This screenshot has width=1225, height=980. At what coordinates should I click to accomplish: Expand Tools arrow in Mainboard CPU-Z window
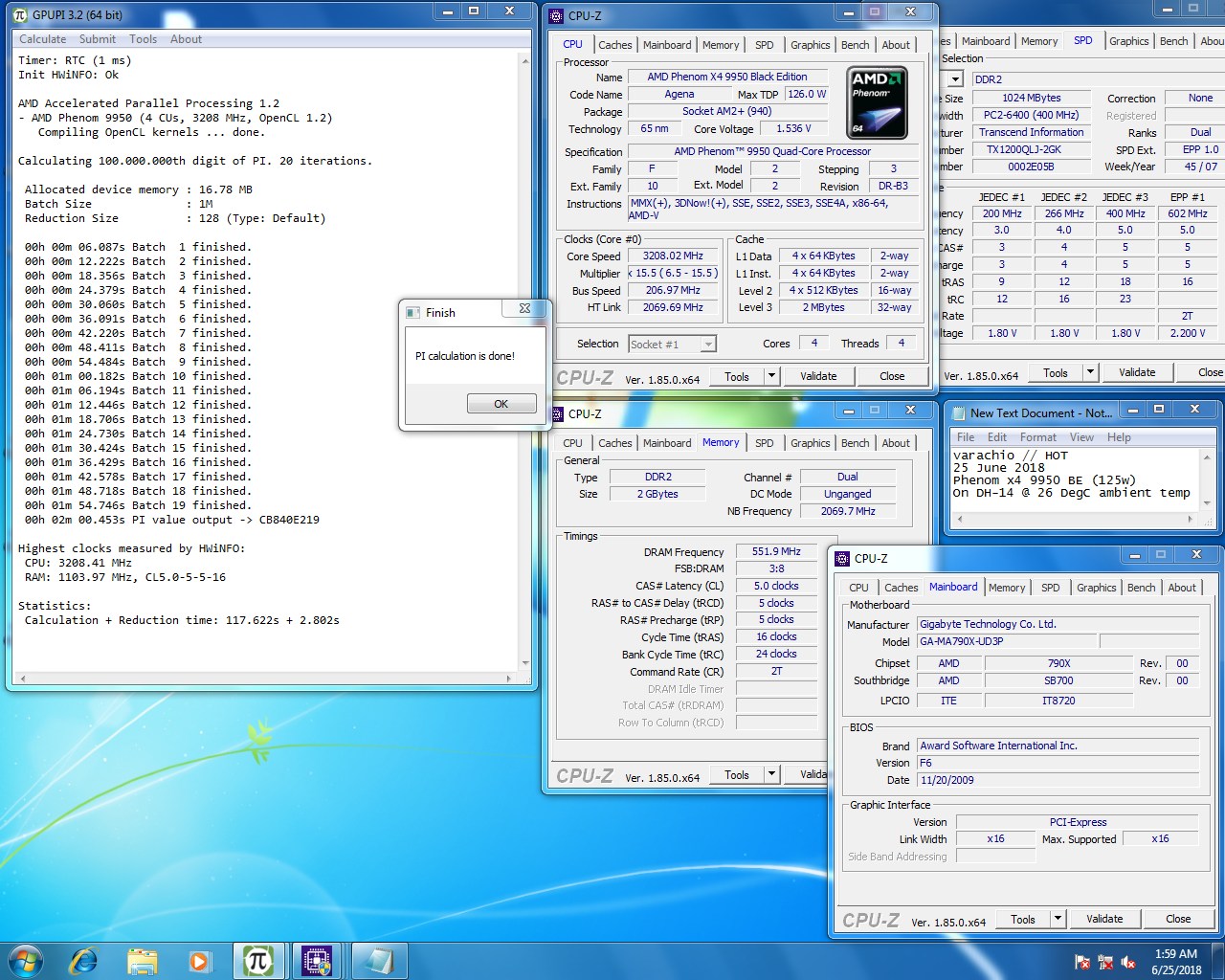(1058, 919)
